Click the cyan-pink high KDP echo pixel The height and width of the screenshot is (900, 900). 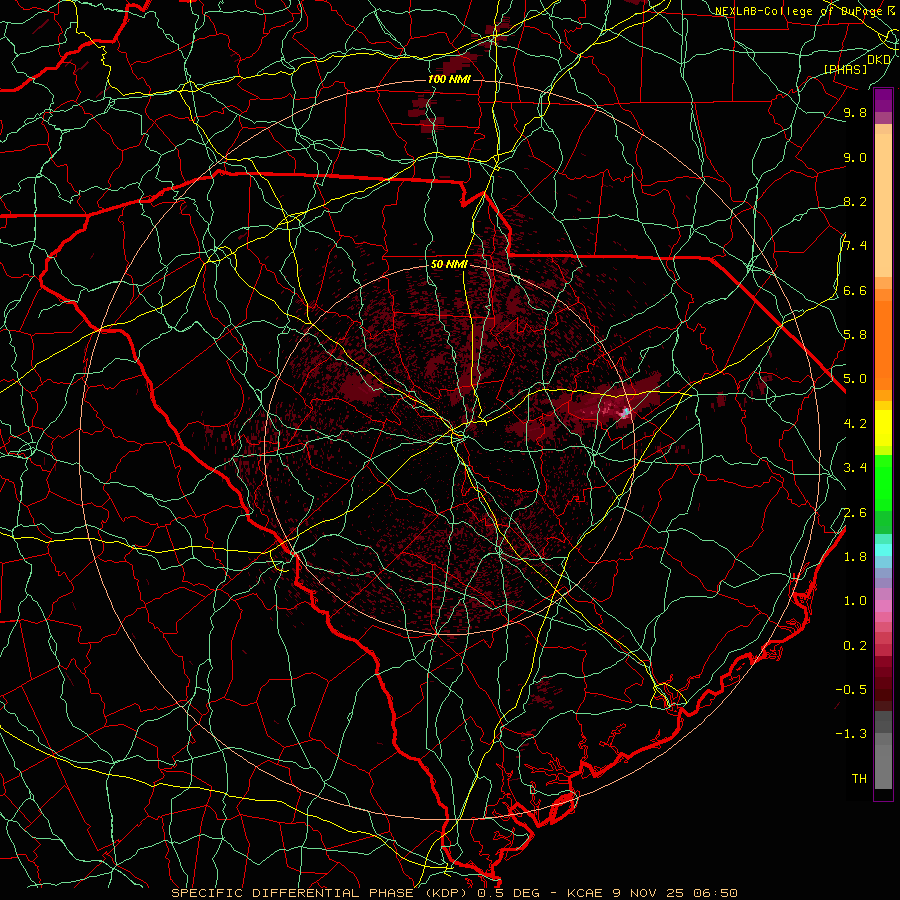(x=626, y=412)
